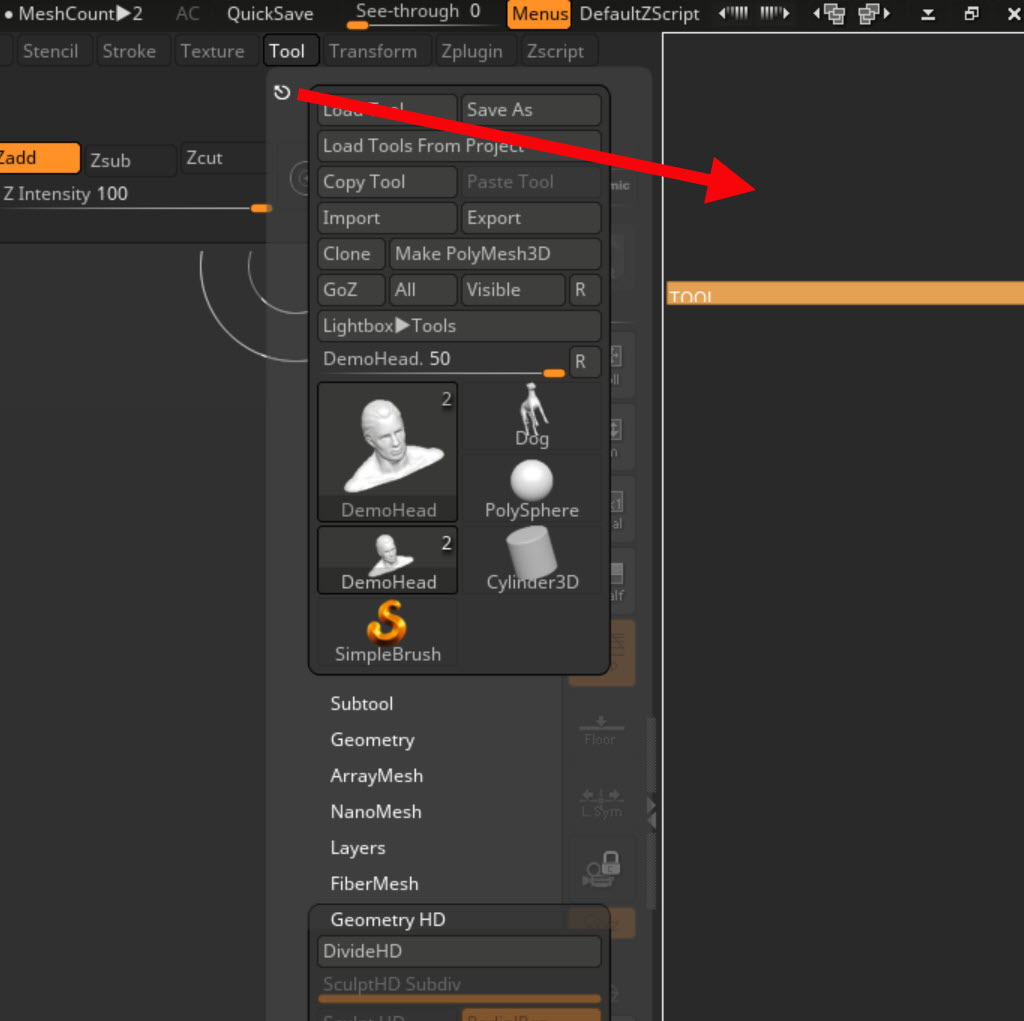Click the load next user interface icon

click(874, 13)
